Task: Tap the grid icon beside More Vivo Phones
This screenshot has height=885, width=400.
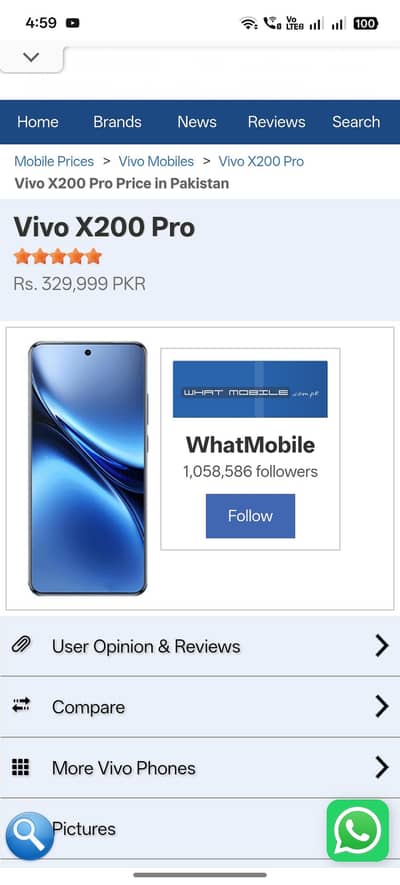Action: pyautogui.click(x=21, y=767)
